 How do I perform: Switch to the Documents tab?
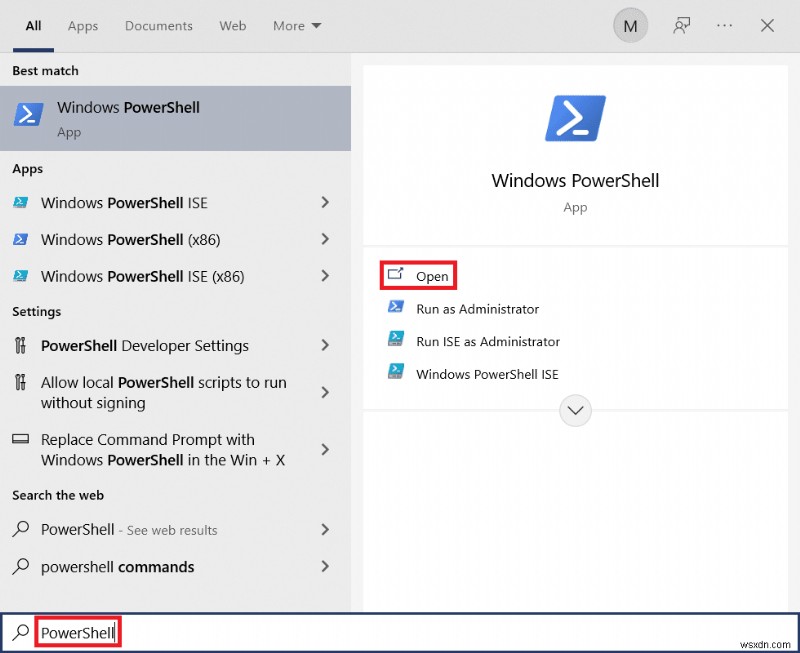pos(158,26)
